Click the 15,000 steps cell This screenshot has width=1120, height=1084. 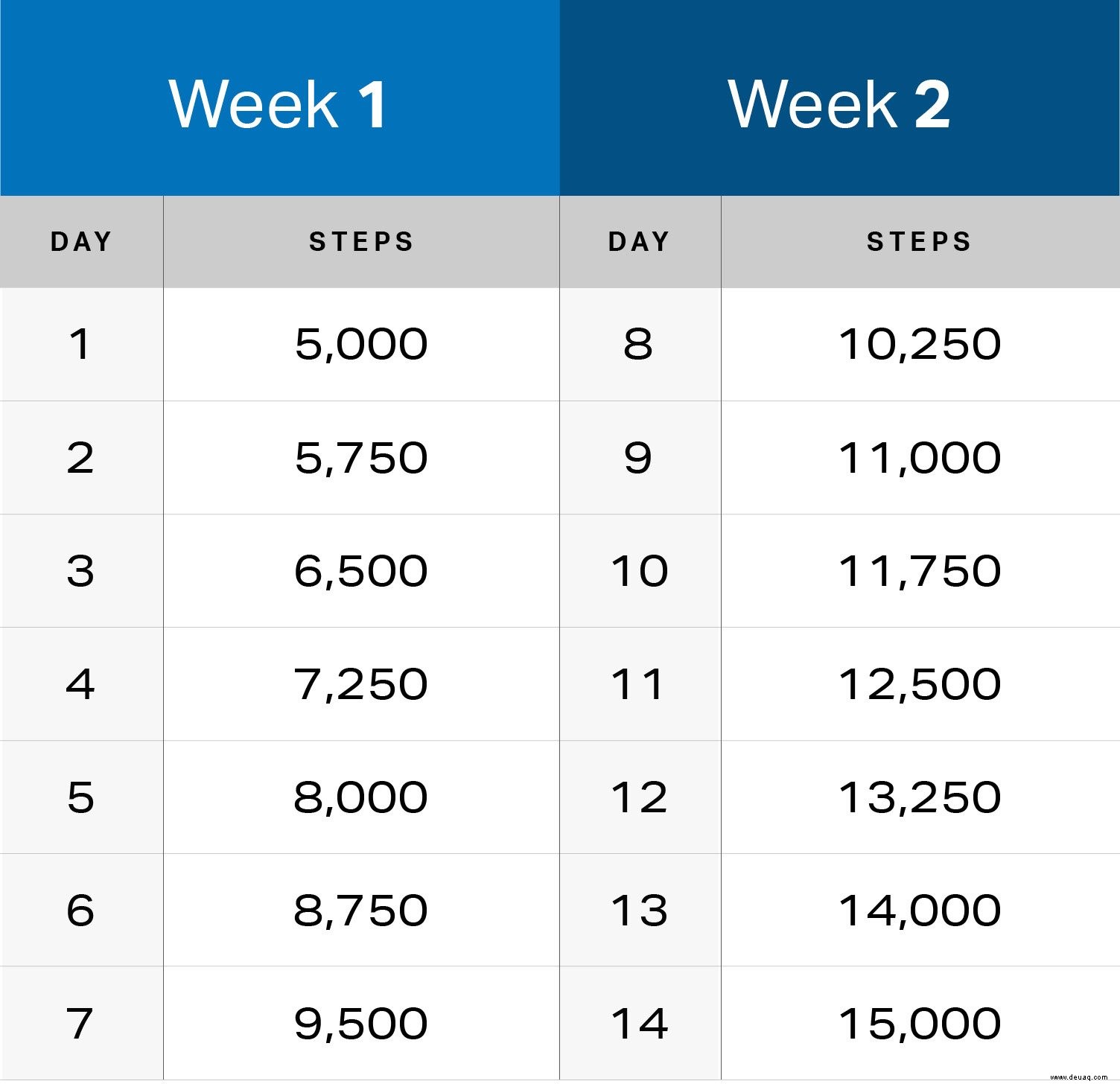coord(920,1023)
